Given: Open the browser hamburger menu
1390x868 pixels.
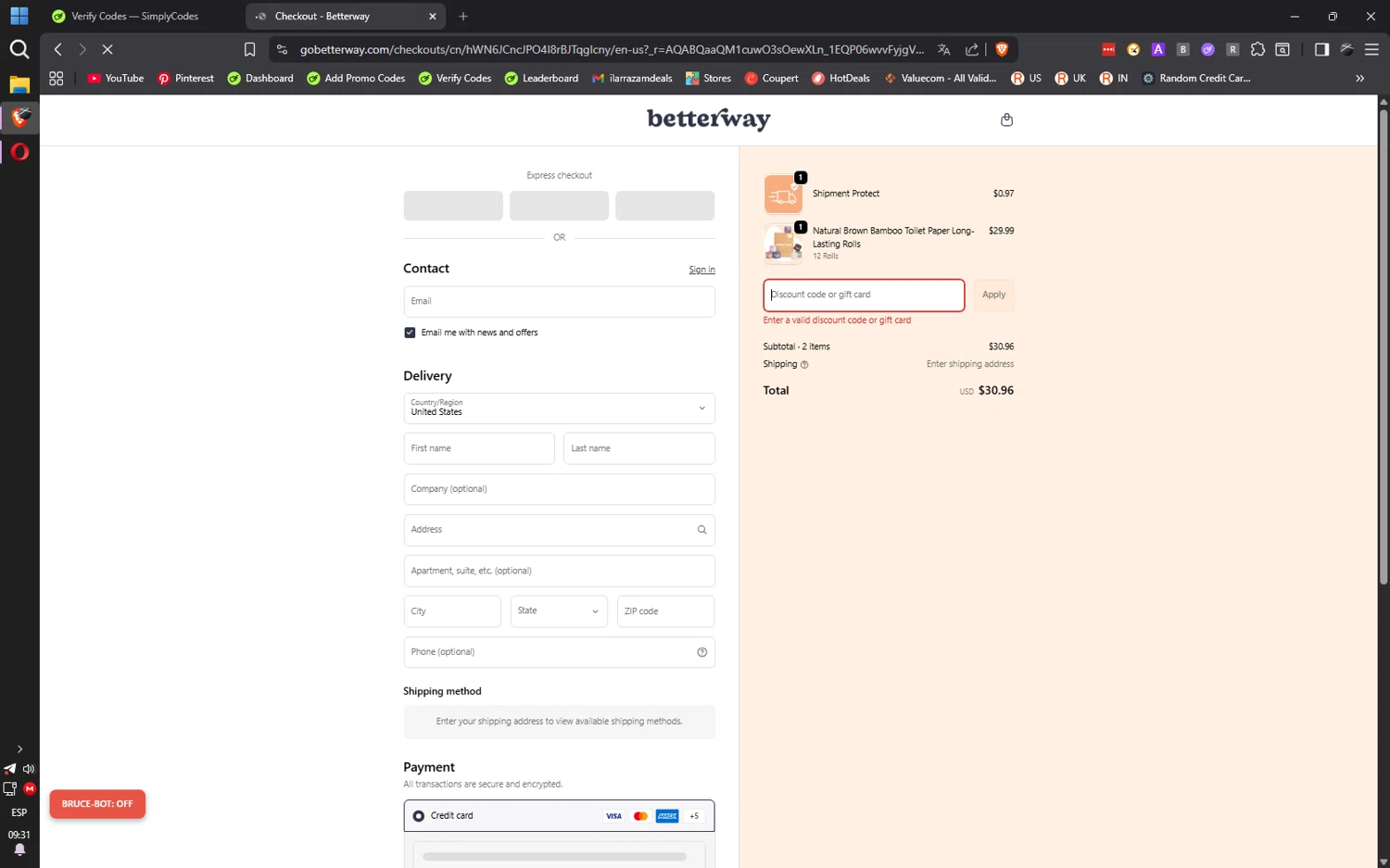Looking at the screenshot, I should [x=1371, y=49].
